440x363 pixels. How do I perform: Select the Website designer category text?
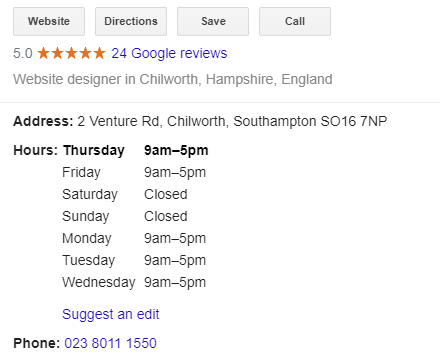click(173, 79)
